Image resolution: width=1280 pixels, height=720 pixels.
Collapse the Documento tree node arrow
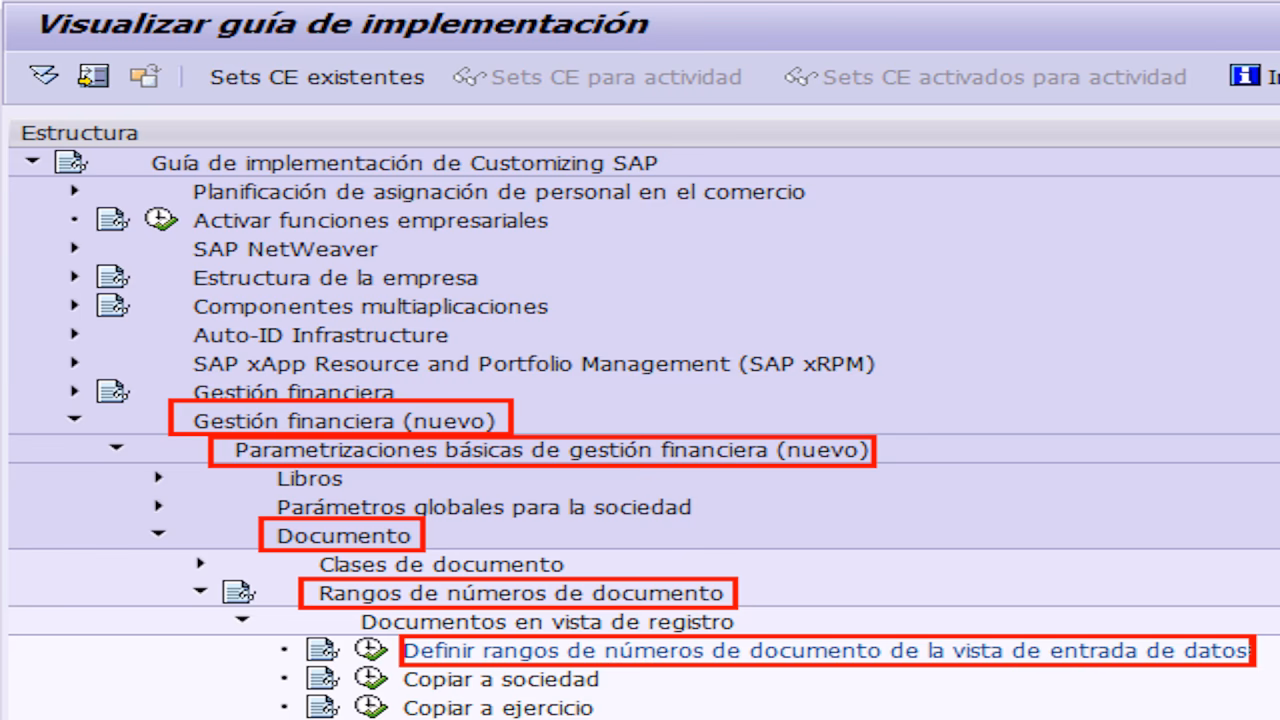[159, 536]
